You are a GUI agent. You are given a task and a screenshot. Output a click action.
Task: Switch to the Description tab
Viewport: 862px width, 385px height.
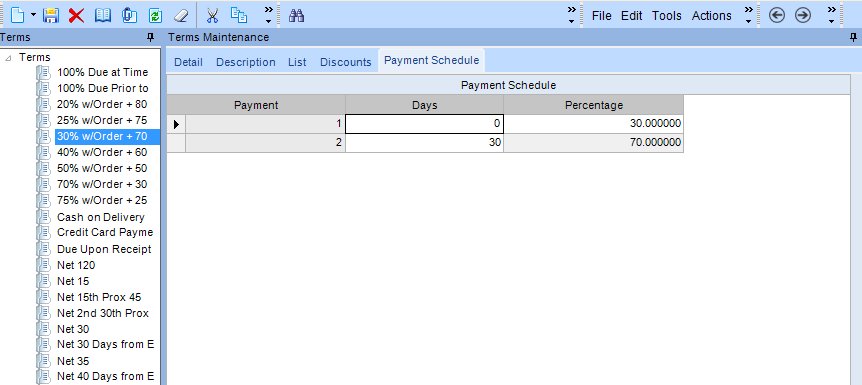tap(246, 62)
